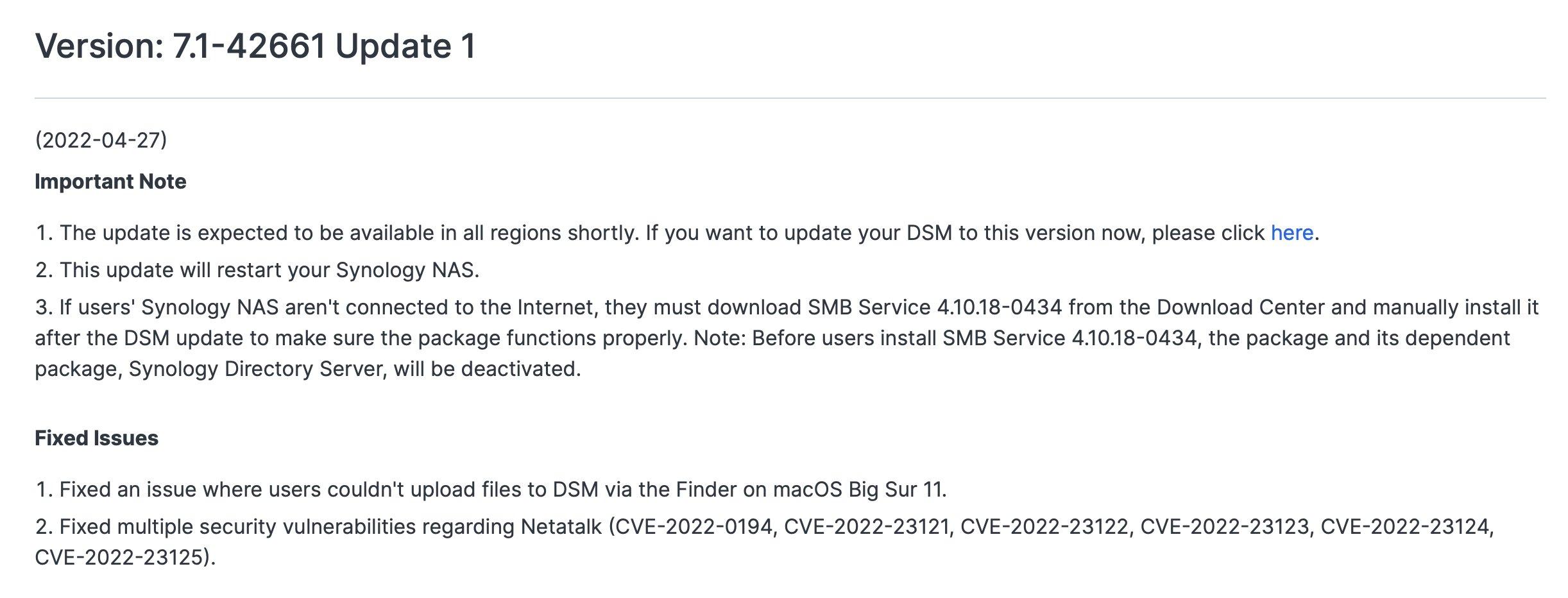Viewport: 1568px width, 598px height.
Task: Click the CVE-2022-23123 identifier
Action: tap(1224, 527)
